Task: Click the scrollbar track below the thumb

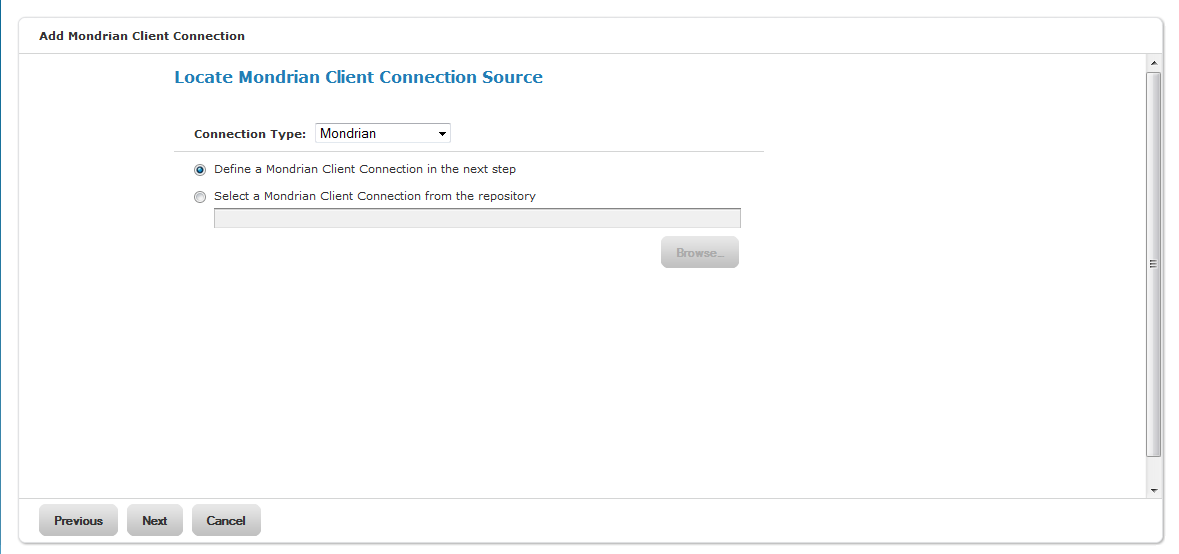Action: (x=1154, y=470)
